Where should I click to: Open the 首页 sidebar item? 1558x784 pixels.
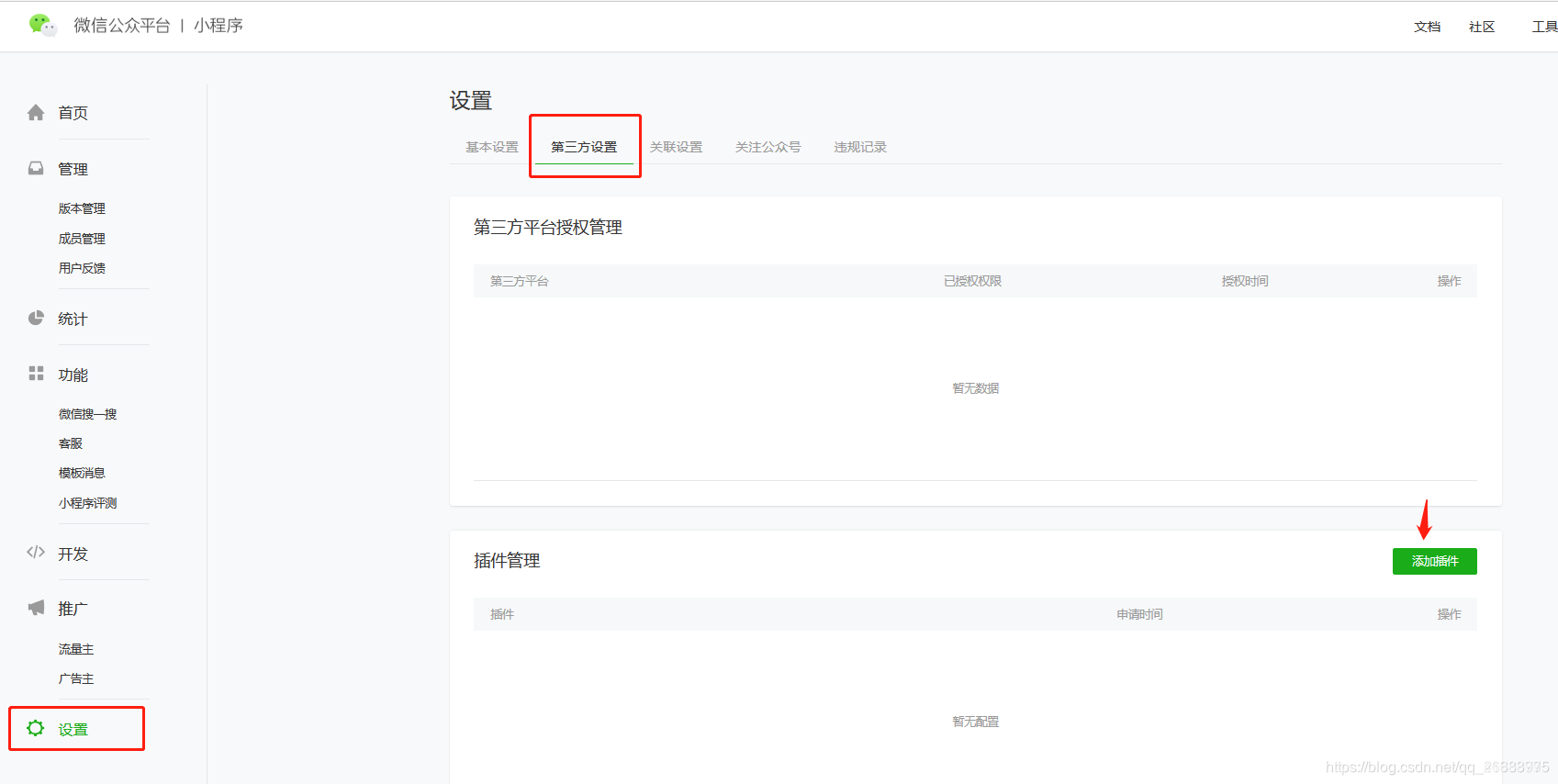[73, 113]
